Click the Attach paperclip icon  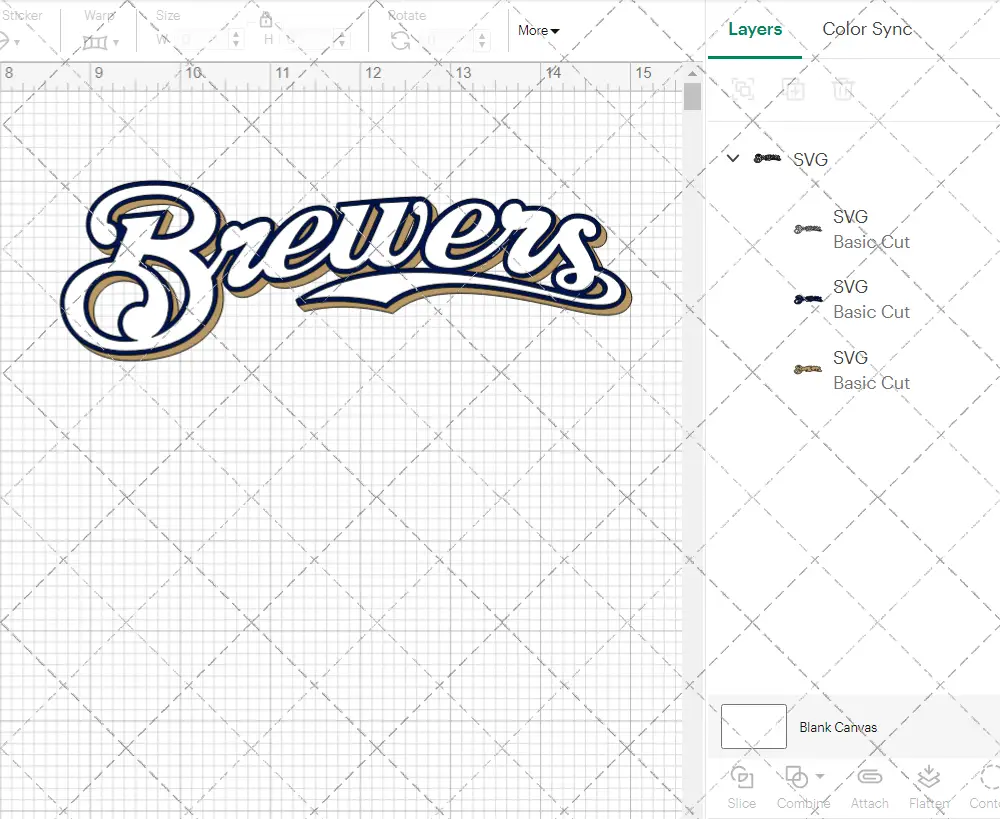pos(869,777)
